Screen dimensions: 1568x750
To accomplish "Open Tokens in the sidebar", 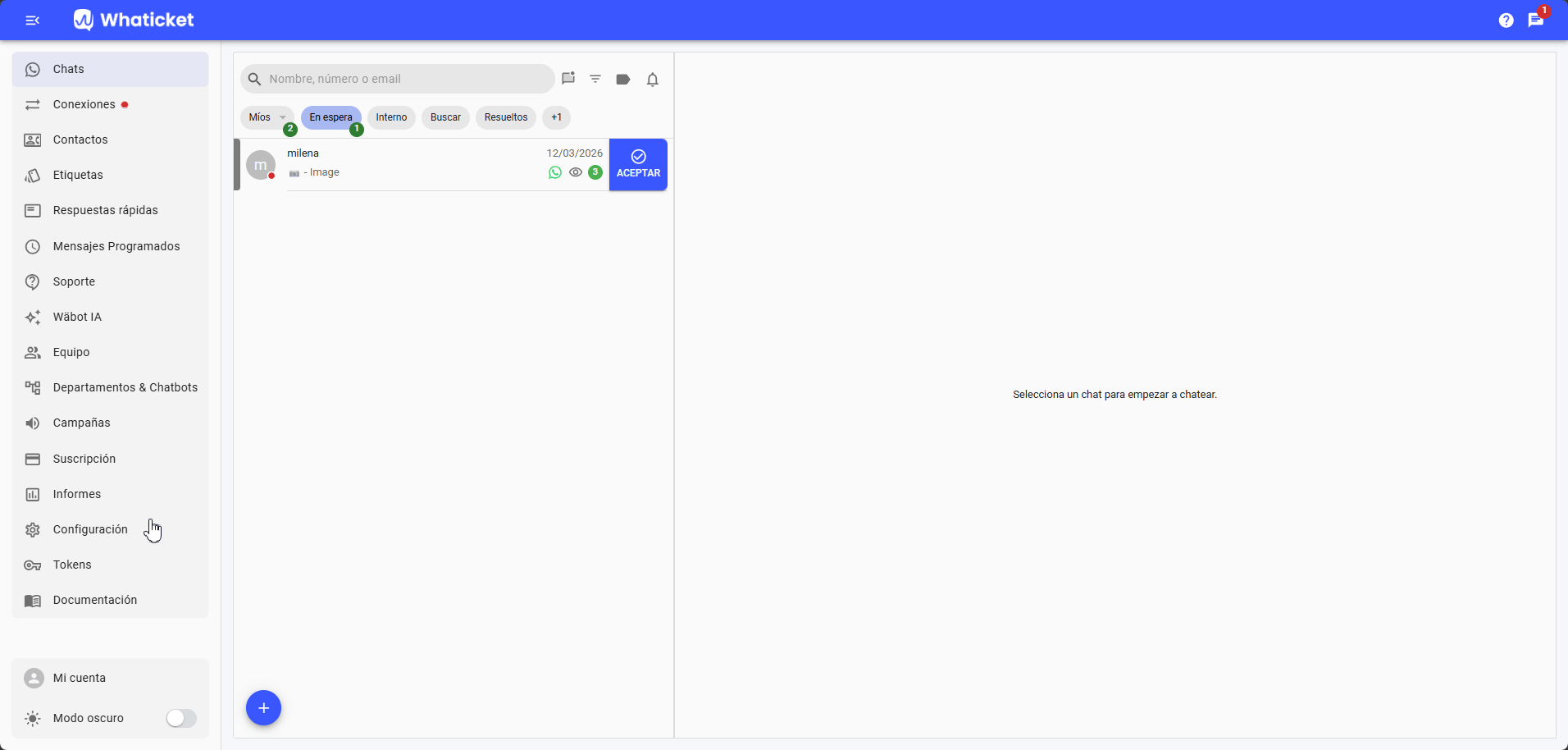I will tap(111, 565).
